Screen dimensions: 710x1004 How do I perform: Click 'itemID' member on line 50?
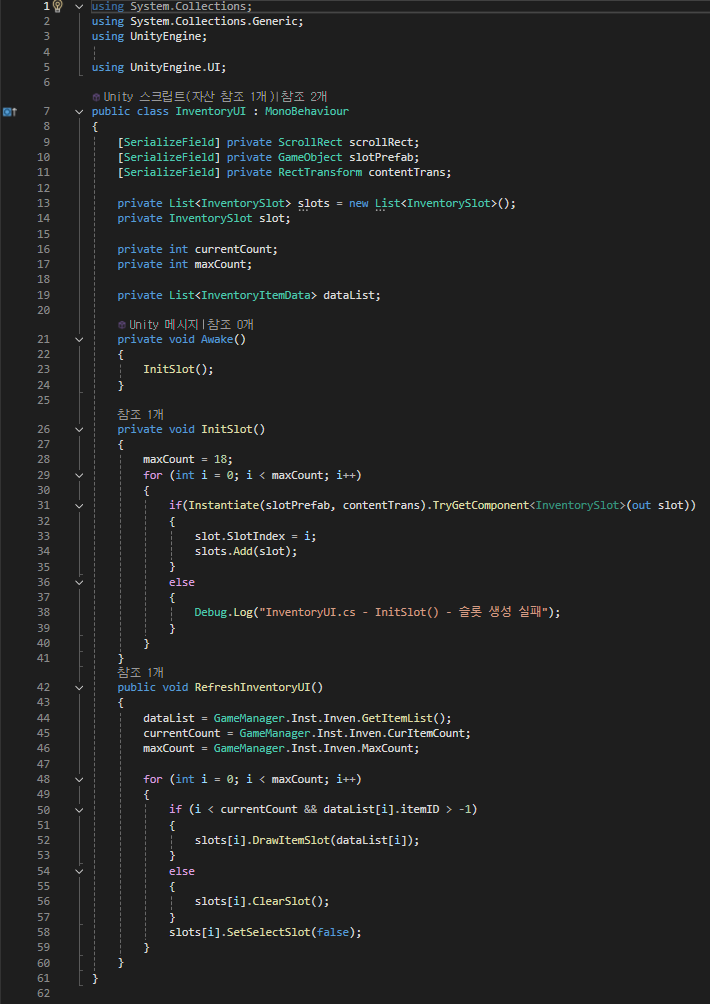pyautogui.click(x=419, y=809)
